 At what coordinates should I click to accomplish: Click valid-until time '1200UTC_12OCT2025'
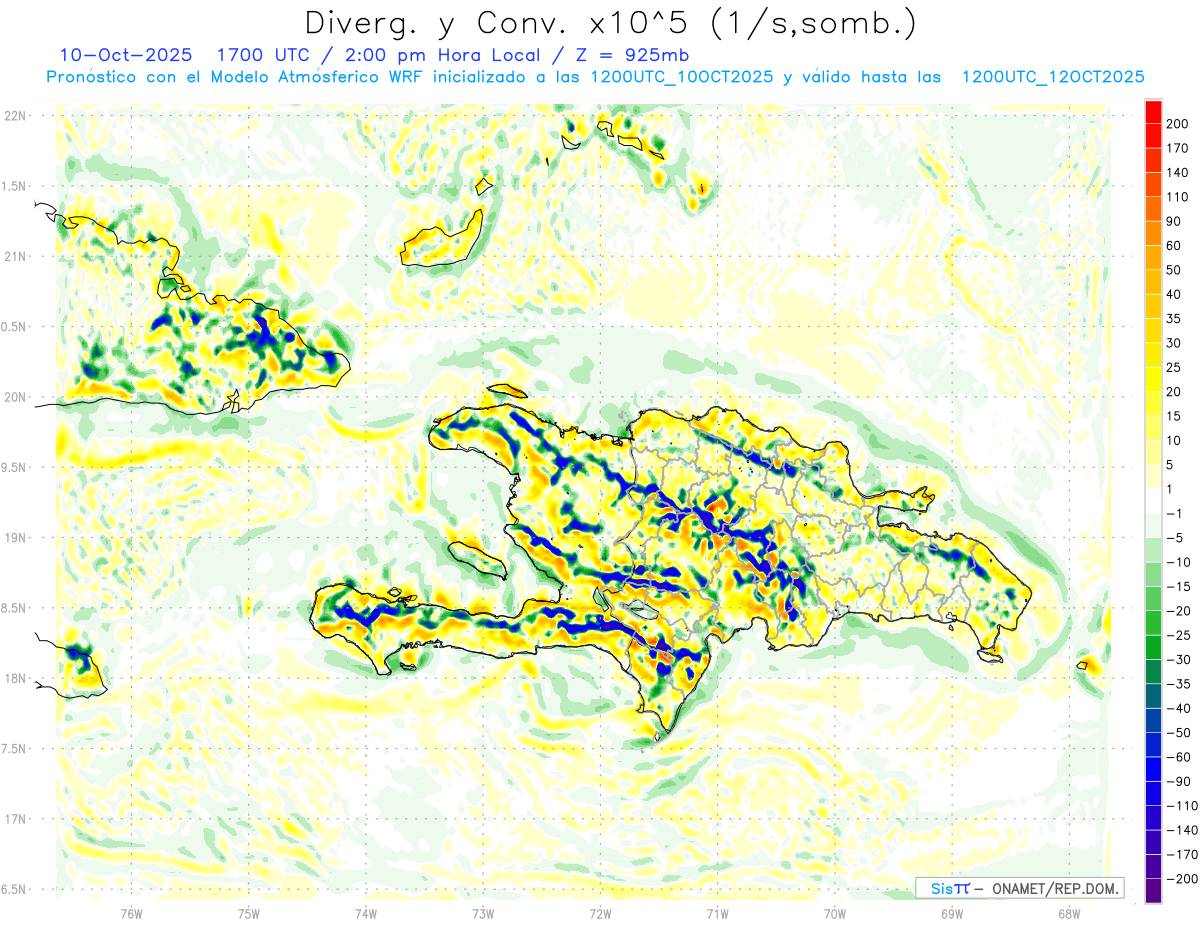(1053, 77)
